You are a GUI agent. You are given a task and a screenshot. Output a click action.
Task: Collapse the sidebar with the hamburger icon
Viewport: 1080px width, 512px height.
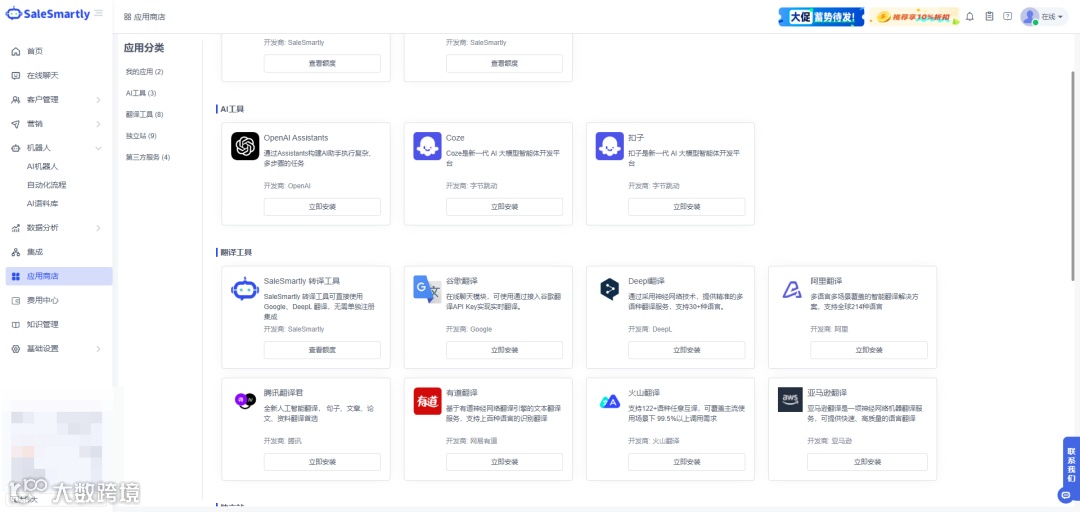[99, 14]
